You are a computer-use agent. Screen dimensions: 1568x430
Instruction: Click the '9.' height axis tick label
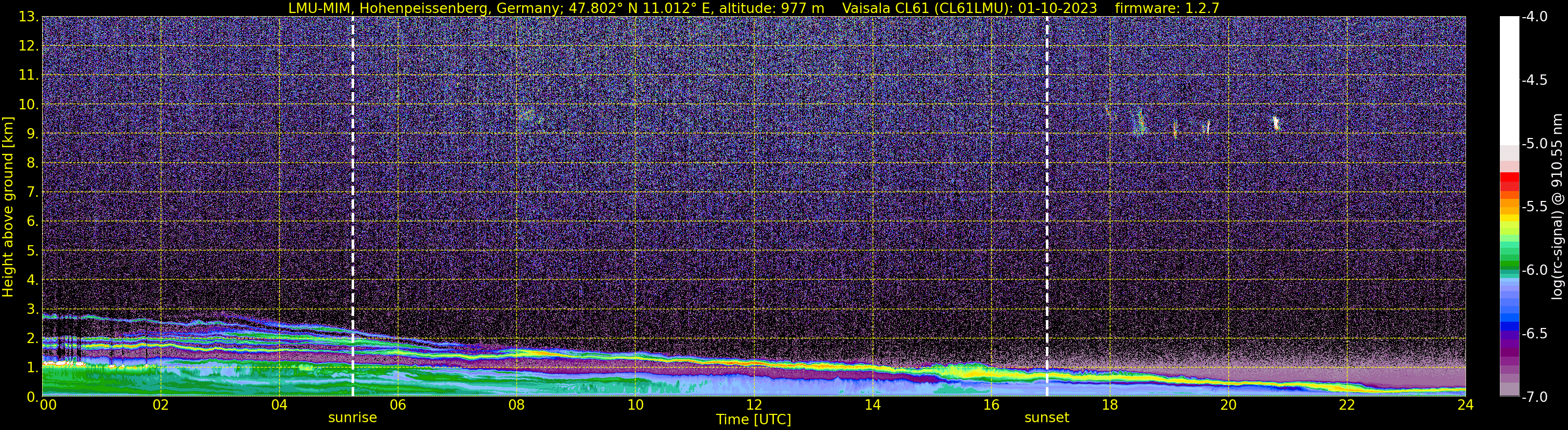coord(33,133)
